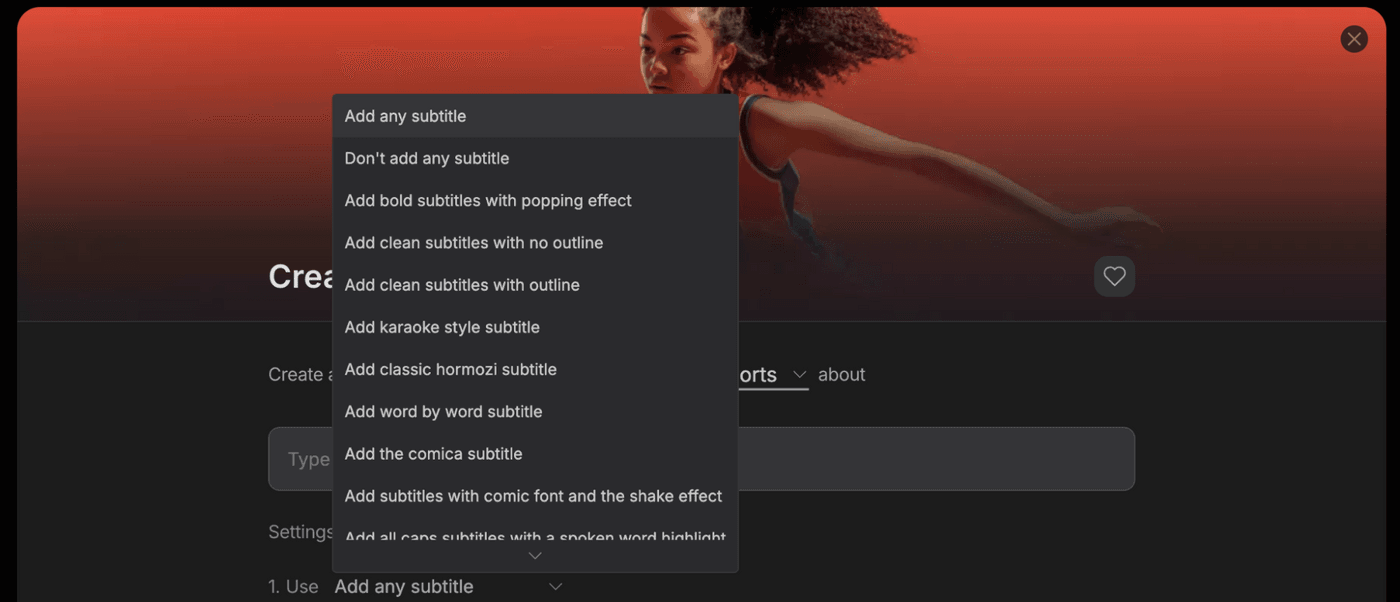Click the down arrow below the subtitle list
The image size is (1400, 602).
point(535,556)
